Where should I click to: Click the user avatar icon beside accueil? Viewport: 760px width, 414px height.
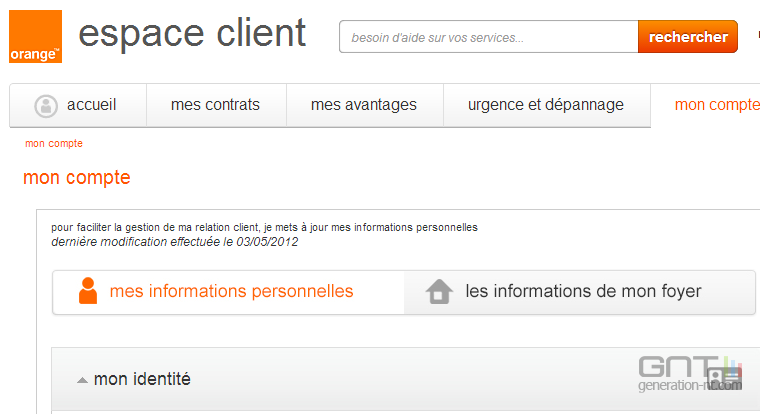(46, 106)
